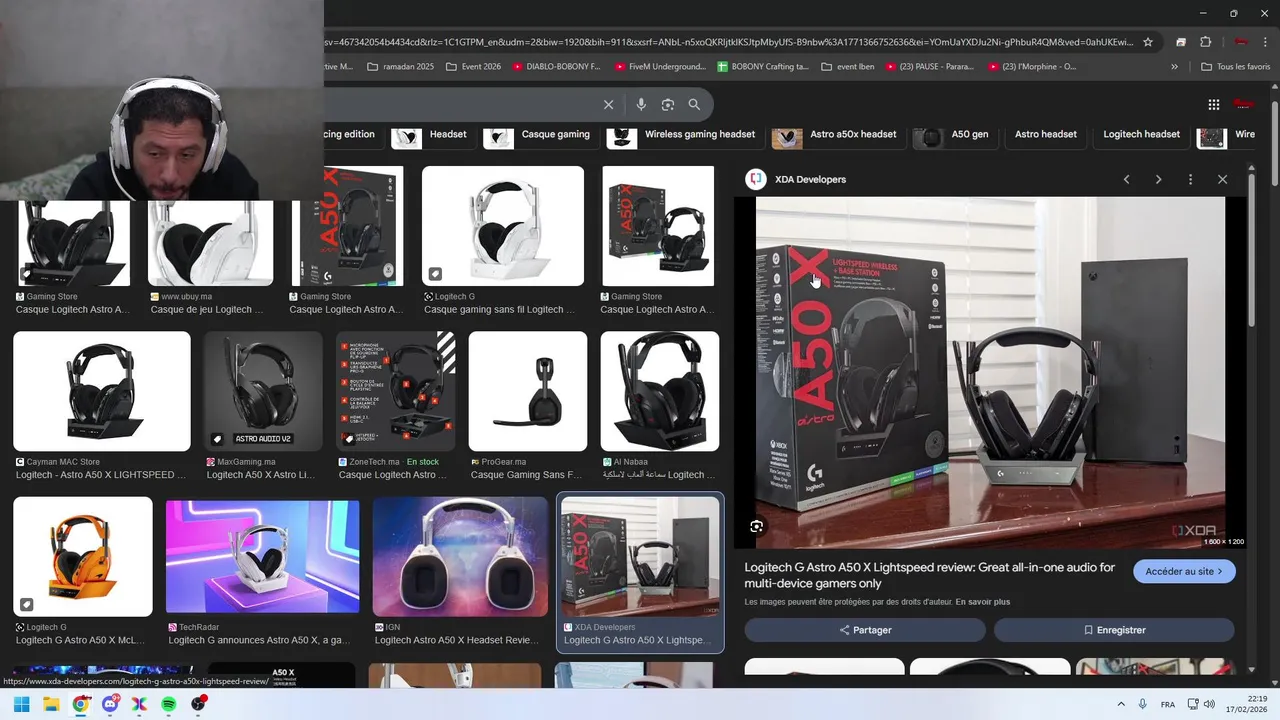Open the Windows Start menu
1280x720 pixels.
coord(22,704)
